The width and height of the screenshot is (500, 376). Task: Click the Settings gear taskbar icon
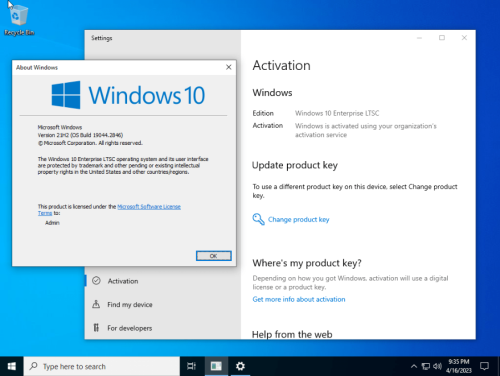pos(240,366)
